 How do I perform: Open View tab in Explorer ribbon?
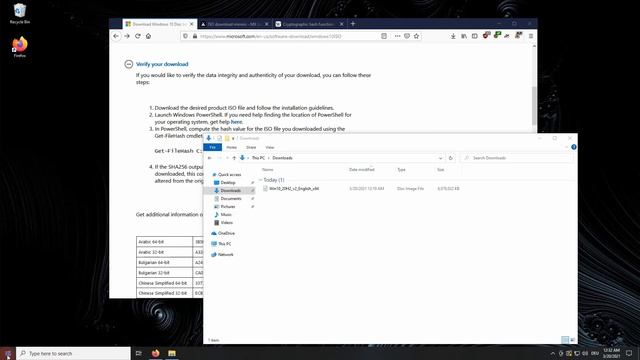(x=270, y=147)
